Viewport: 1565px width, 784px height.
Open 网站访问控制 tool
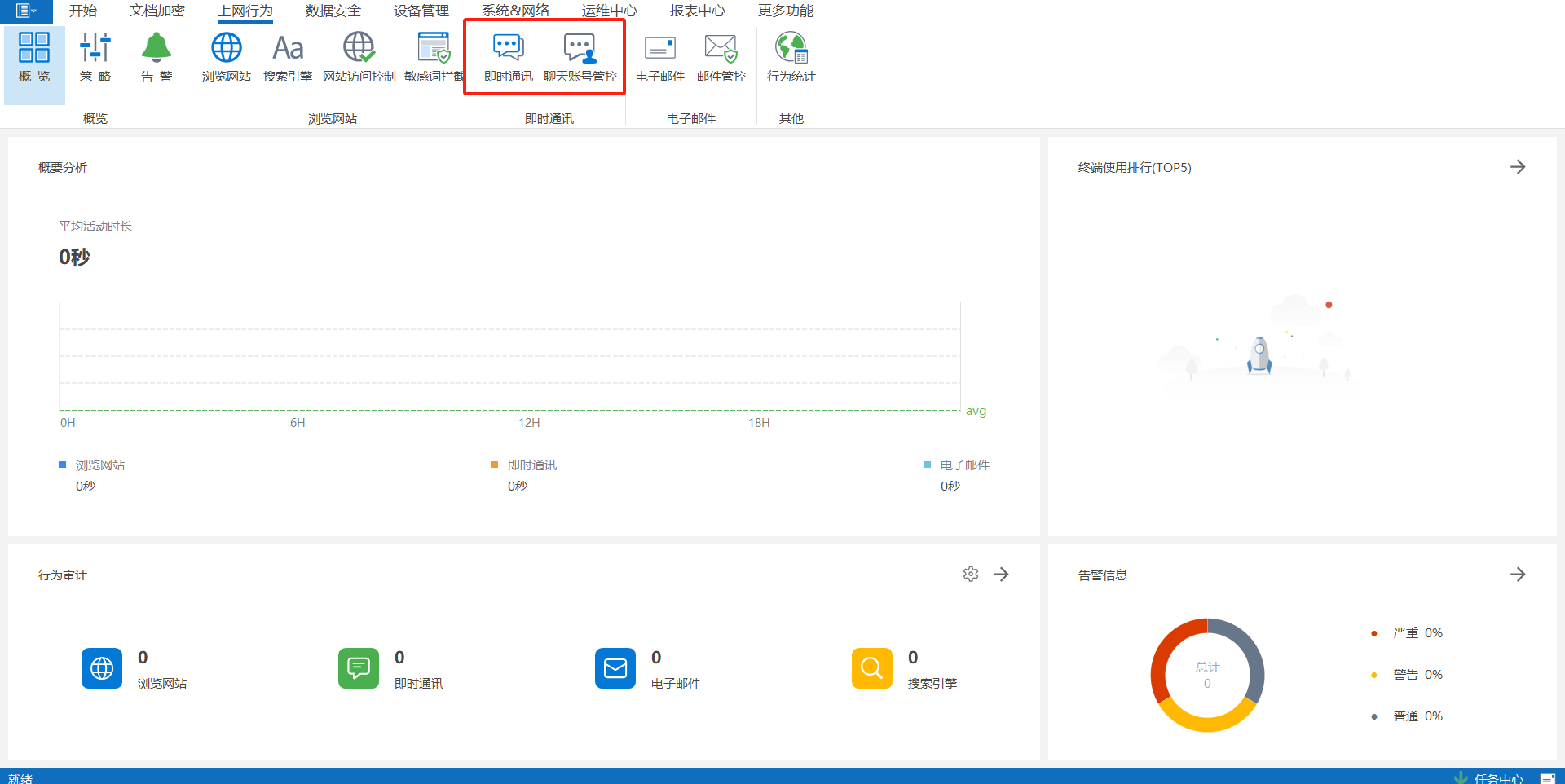point(359,49)
